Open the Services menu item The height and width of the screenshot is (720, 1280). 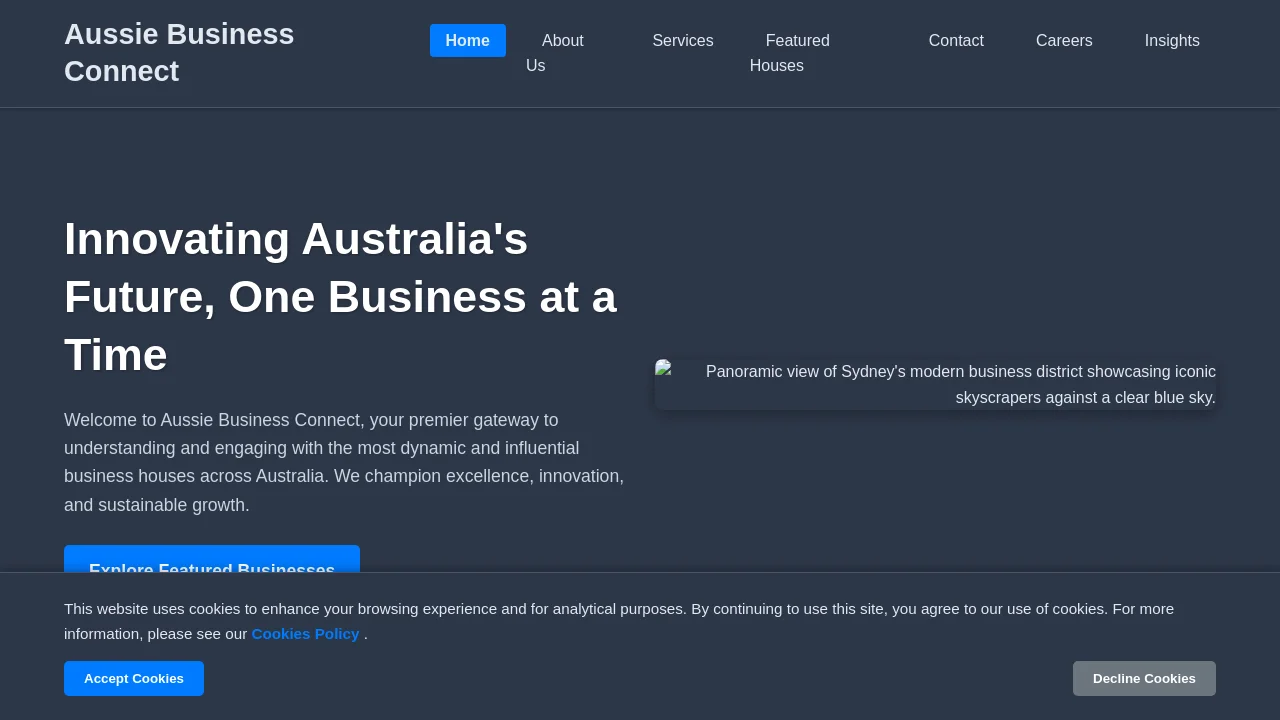[683, 41]
